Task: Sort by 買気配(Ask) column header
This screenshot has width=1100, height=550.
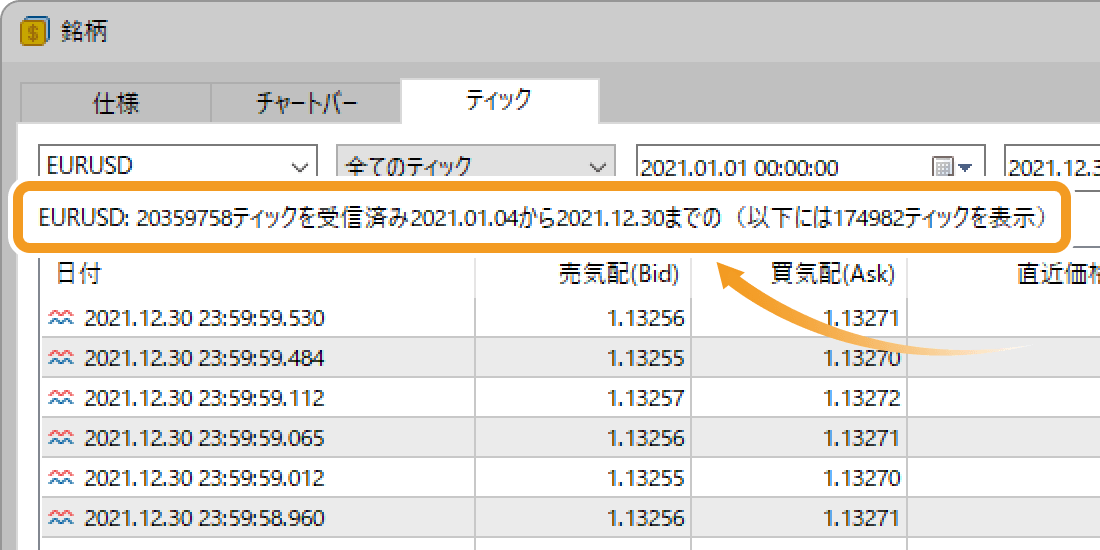Action: 799,275
